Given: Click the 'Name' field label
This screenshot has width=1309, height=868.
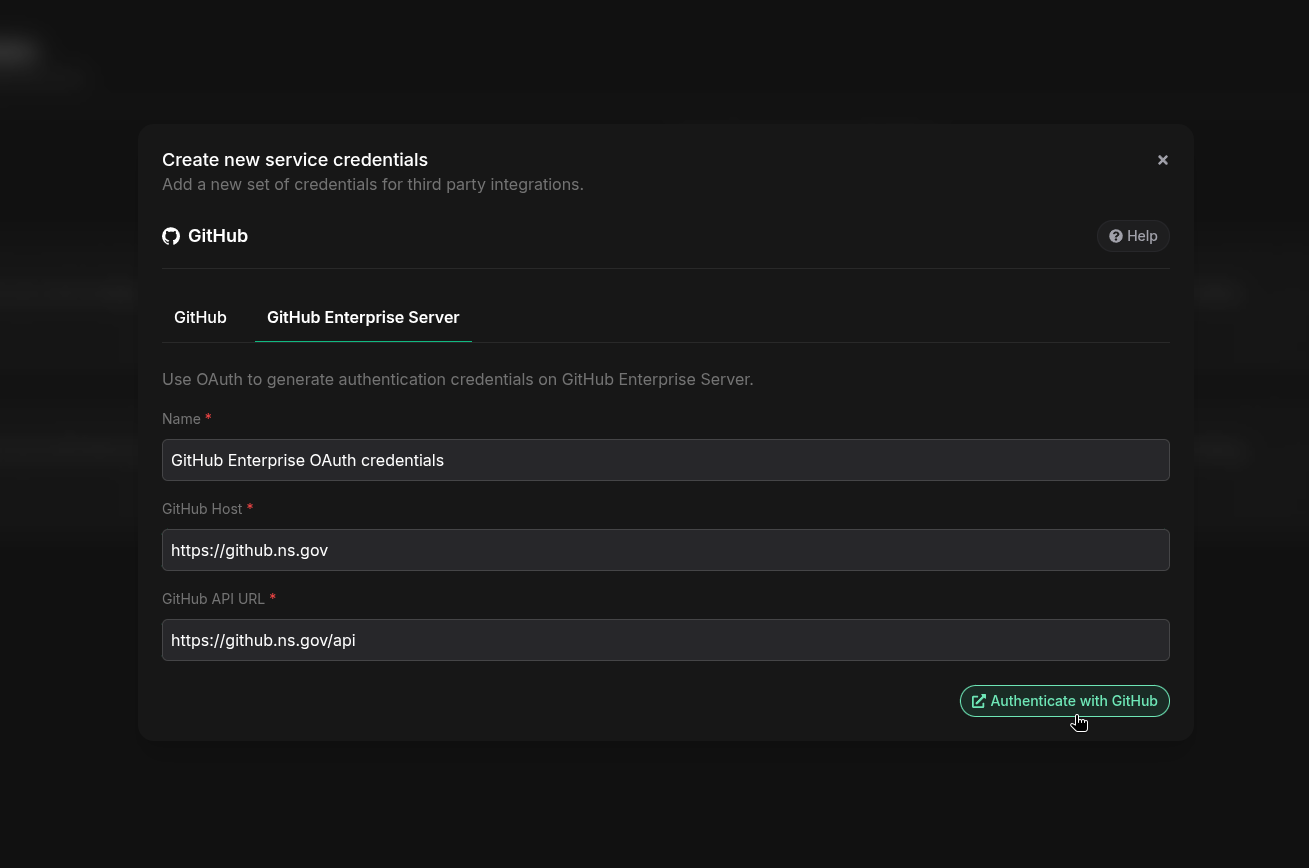Looking at the screenshot, I should point(181,419).
